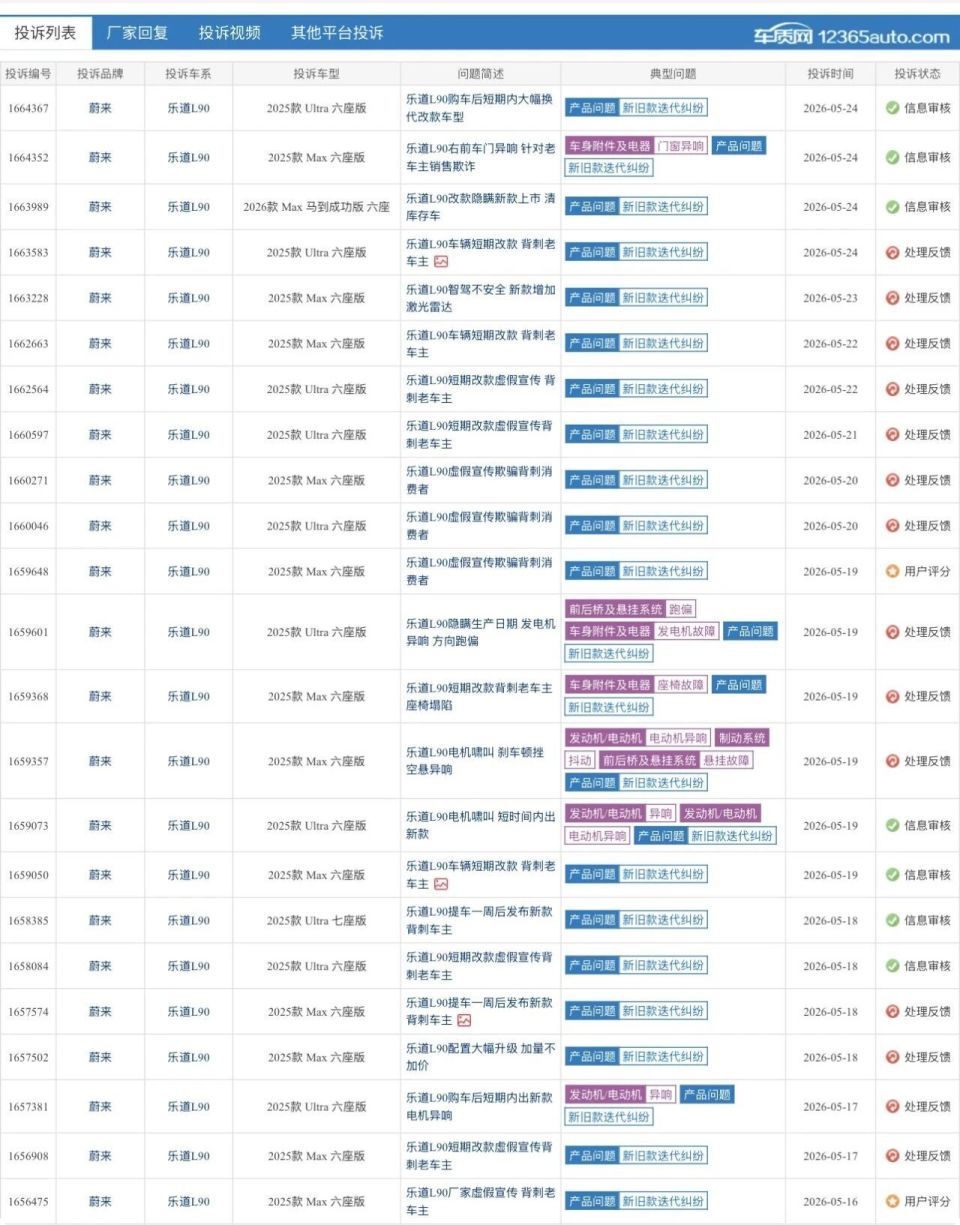The height and width of the screenshot is (1225, 960).
Task: Click 处理反馈 icon for complaint 1660271
Action: point(892,480)
